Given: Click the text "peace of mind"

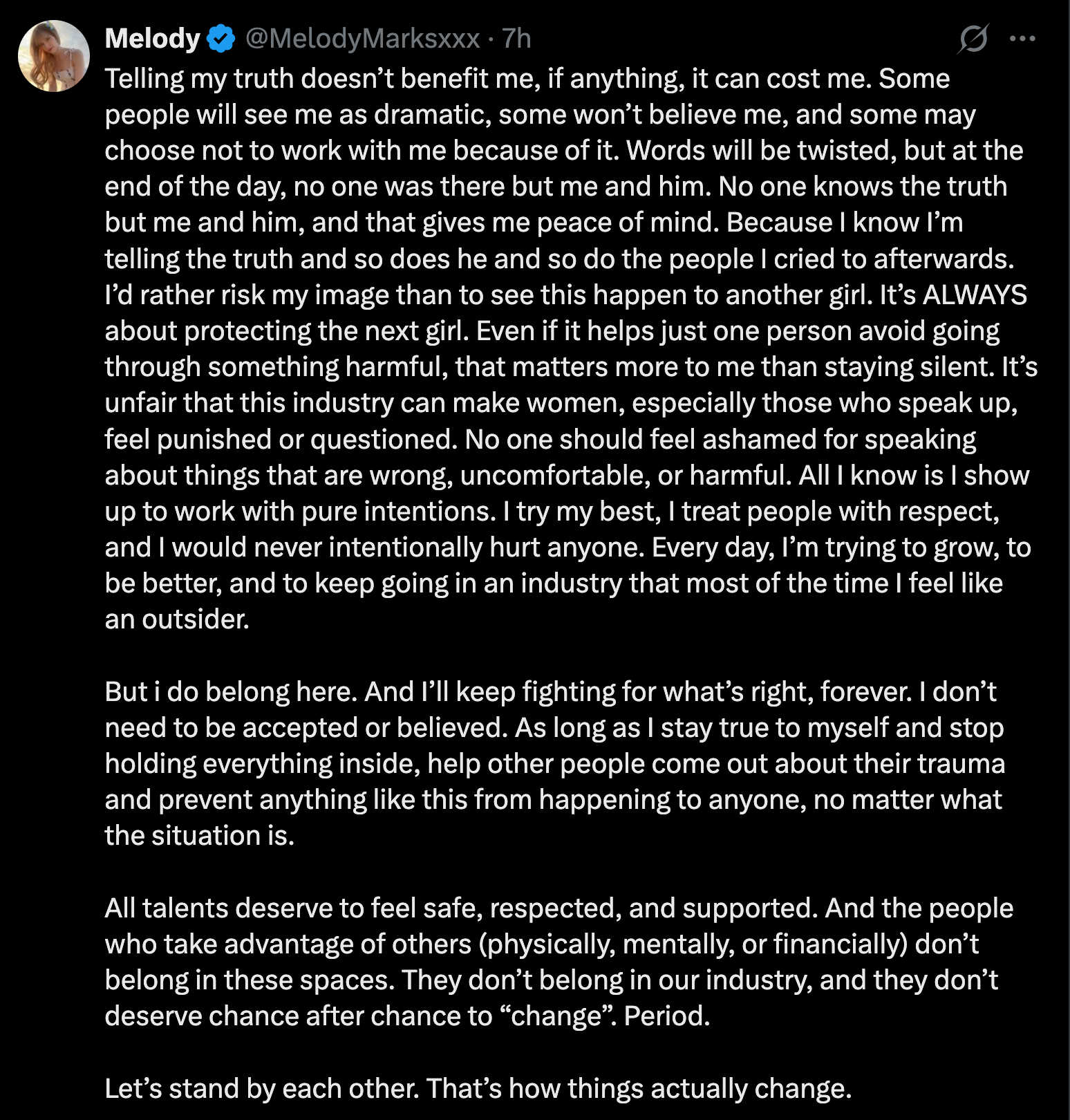Looking at the screenshot, I should (628, 223).
